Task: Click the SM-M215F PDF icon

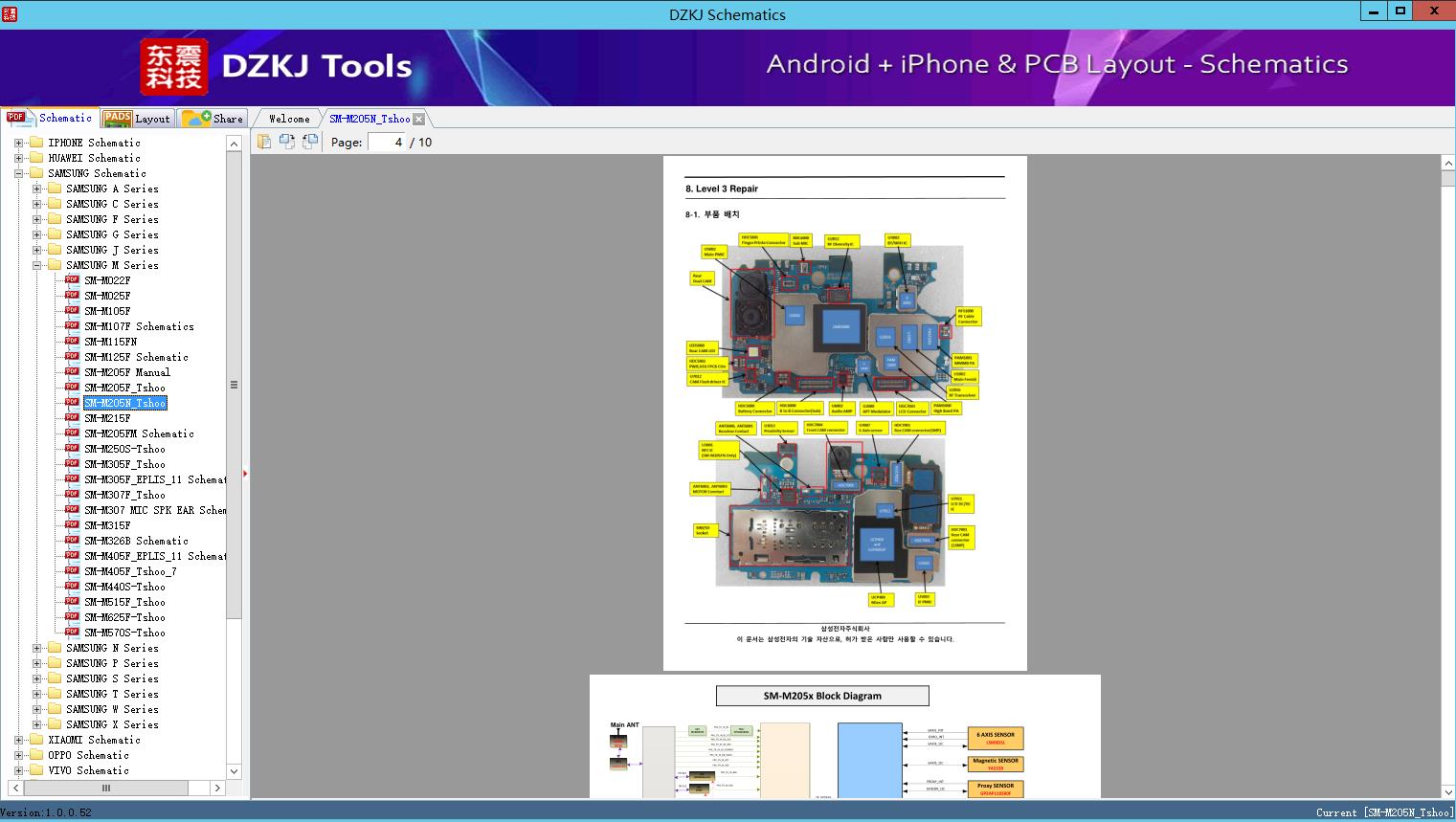Action: pos(72,418)
